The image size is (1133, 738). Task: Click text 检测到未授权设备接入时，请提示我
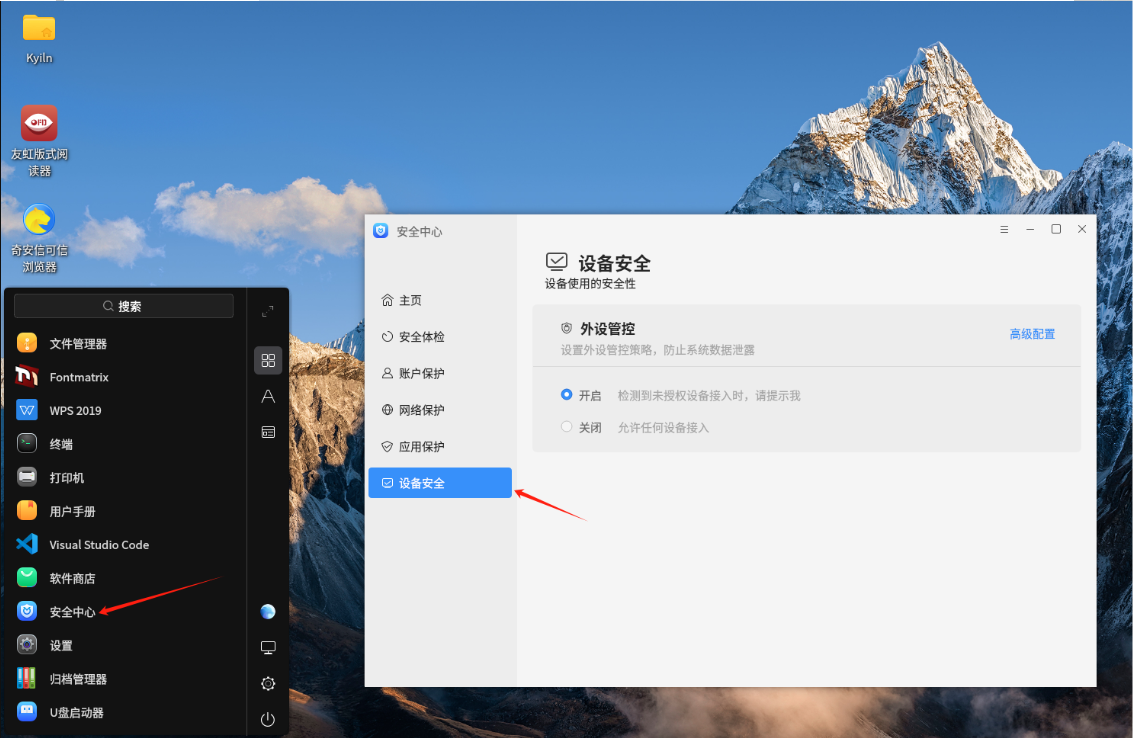709,395
